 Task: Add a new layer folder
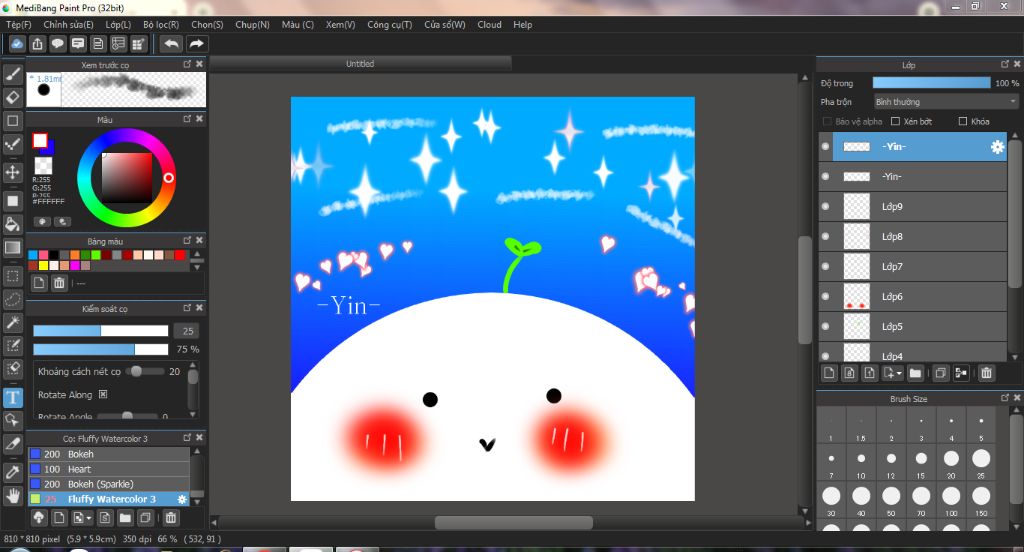[915, 373]
